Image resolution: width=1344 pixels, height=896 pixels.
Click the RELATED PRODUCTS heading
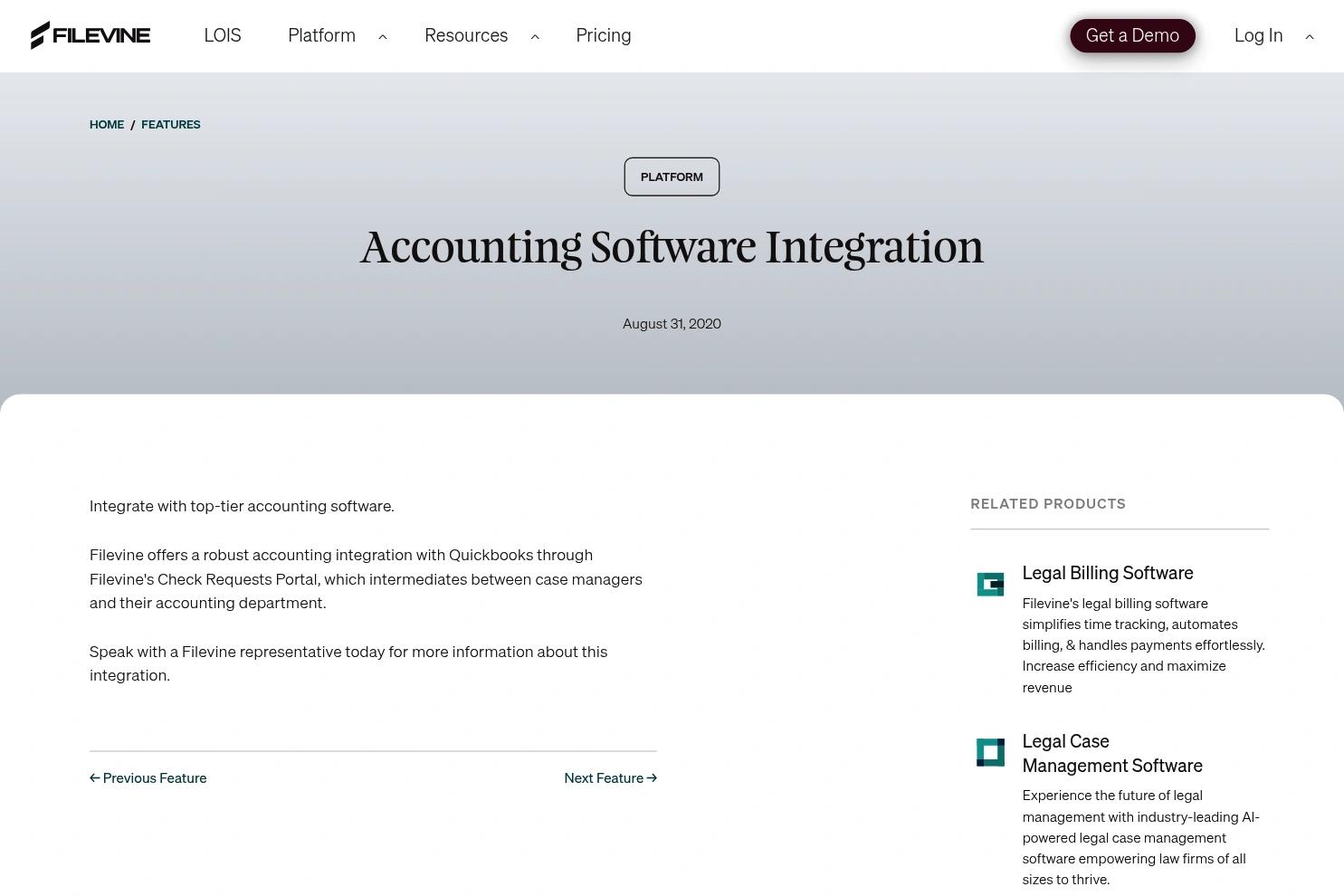(x=1048, y=503)
